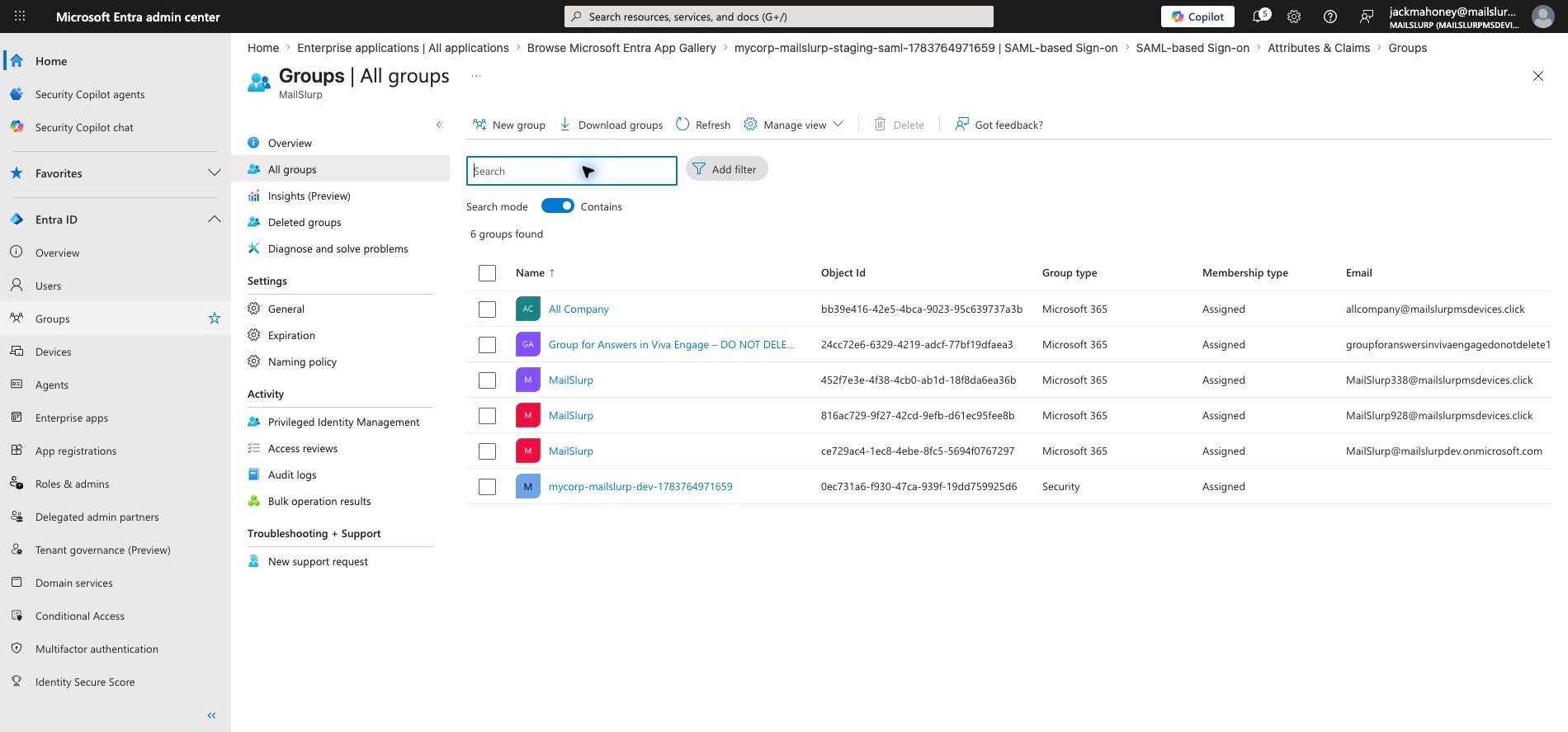Click the Got feedback? button

(x=999, y=125)
